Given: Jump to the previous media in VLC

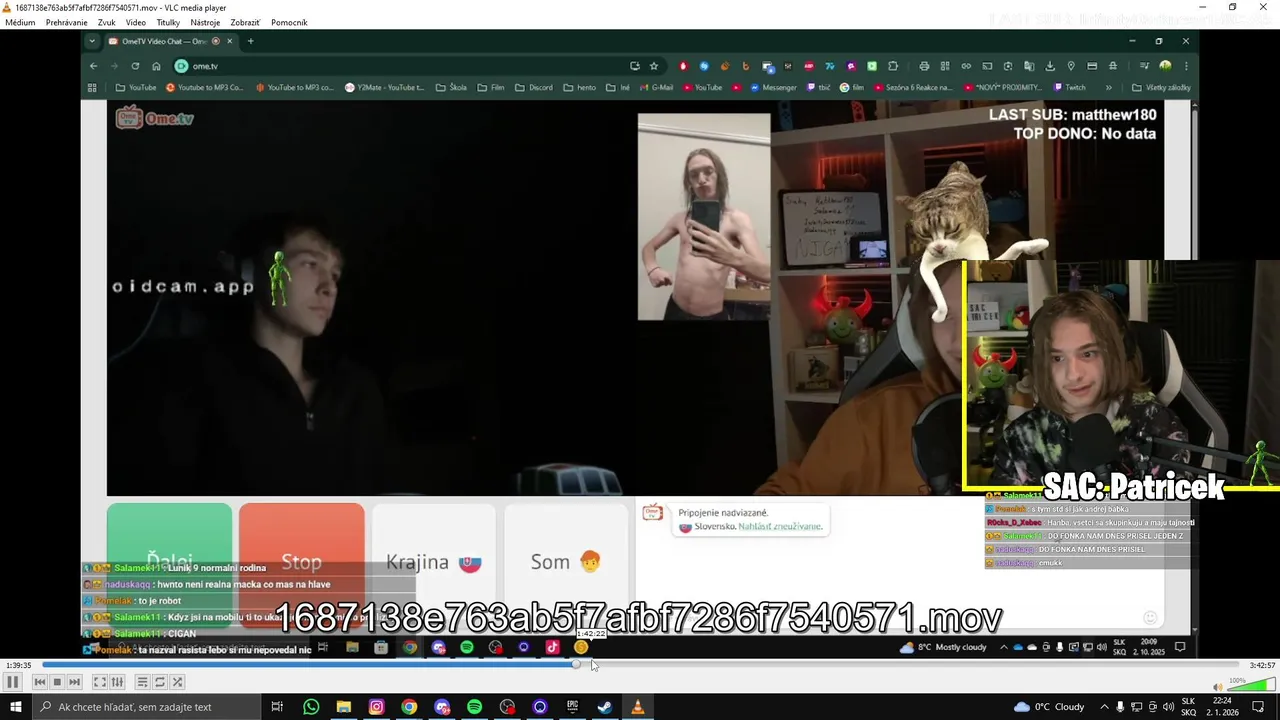Looking at the screenshot, I should (40, 682).
